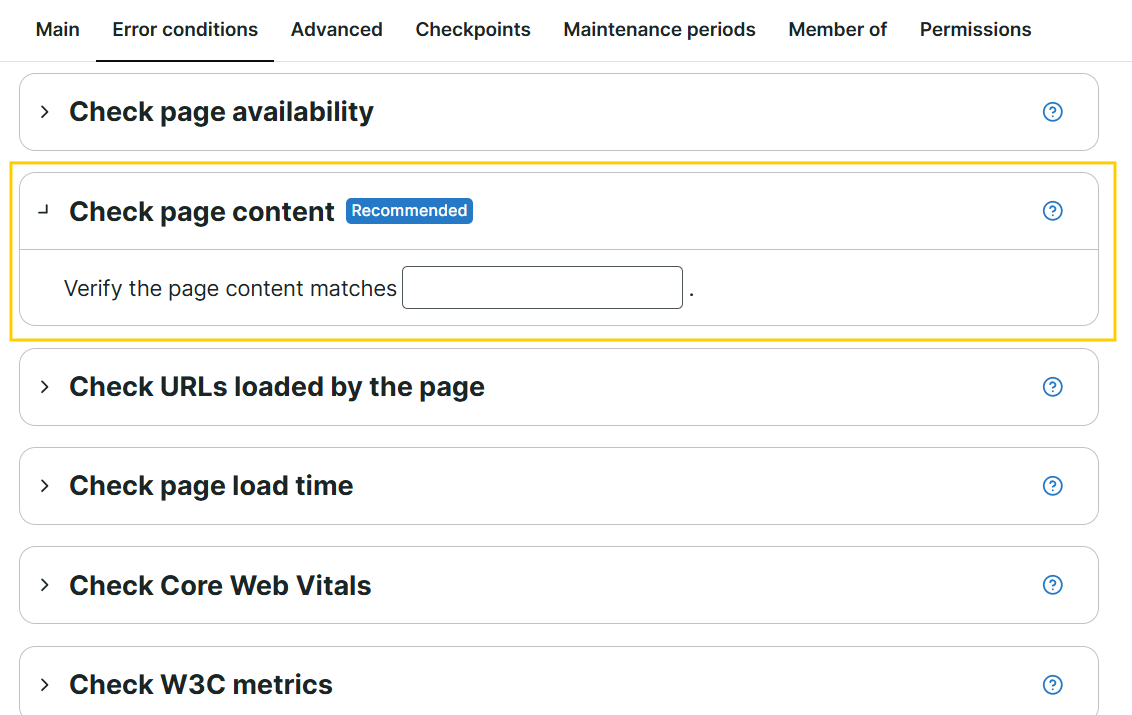This screenshot has height=715, width=1132.
Task: Expand the Check page availability section
Action: 45,112
